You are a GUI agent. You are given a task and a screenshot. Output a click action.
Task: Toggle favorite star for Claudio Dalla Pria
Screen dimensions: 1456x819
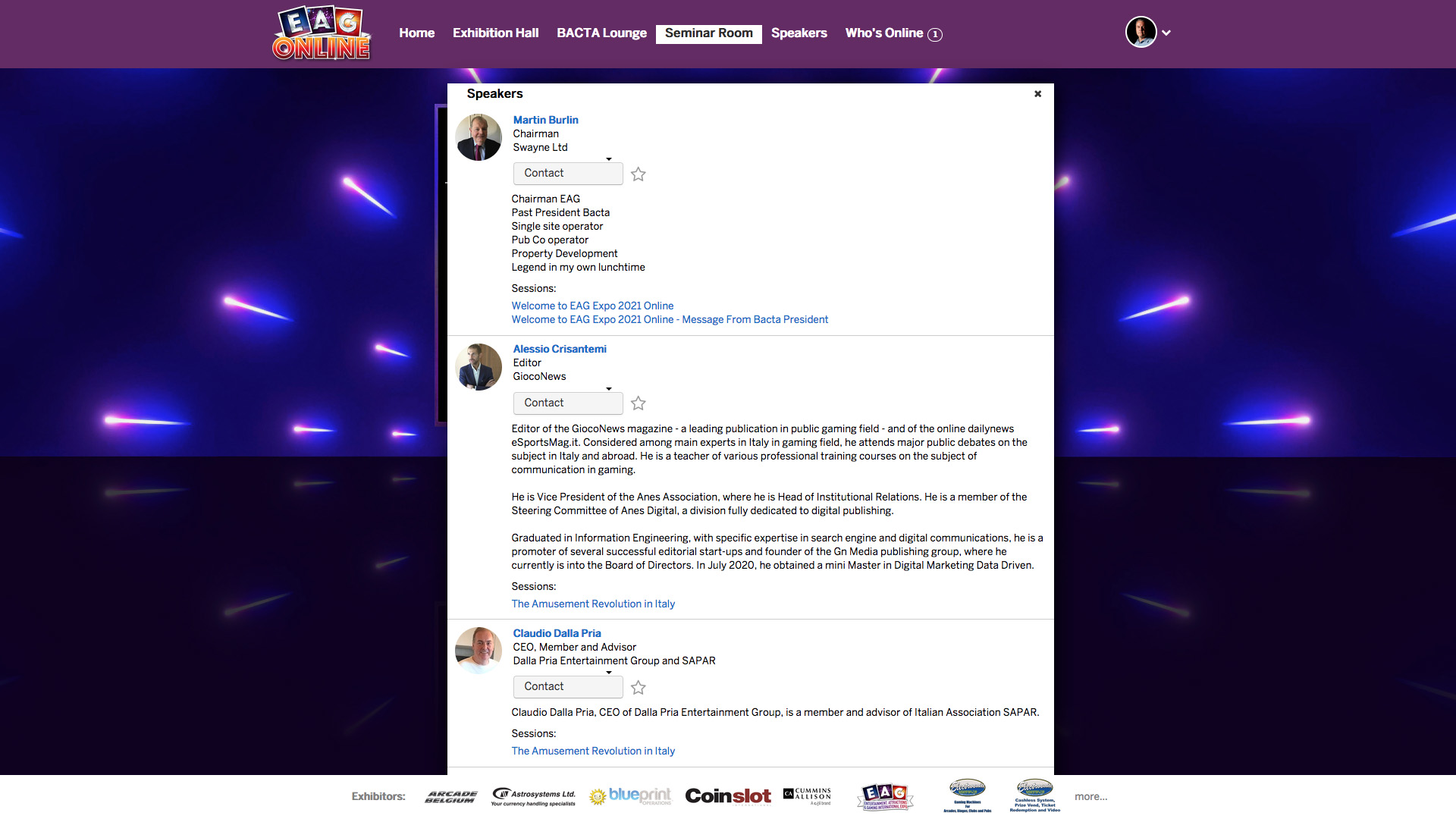click(639, 688)
